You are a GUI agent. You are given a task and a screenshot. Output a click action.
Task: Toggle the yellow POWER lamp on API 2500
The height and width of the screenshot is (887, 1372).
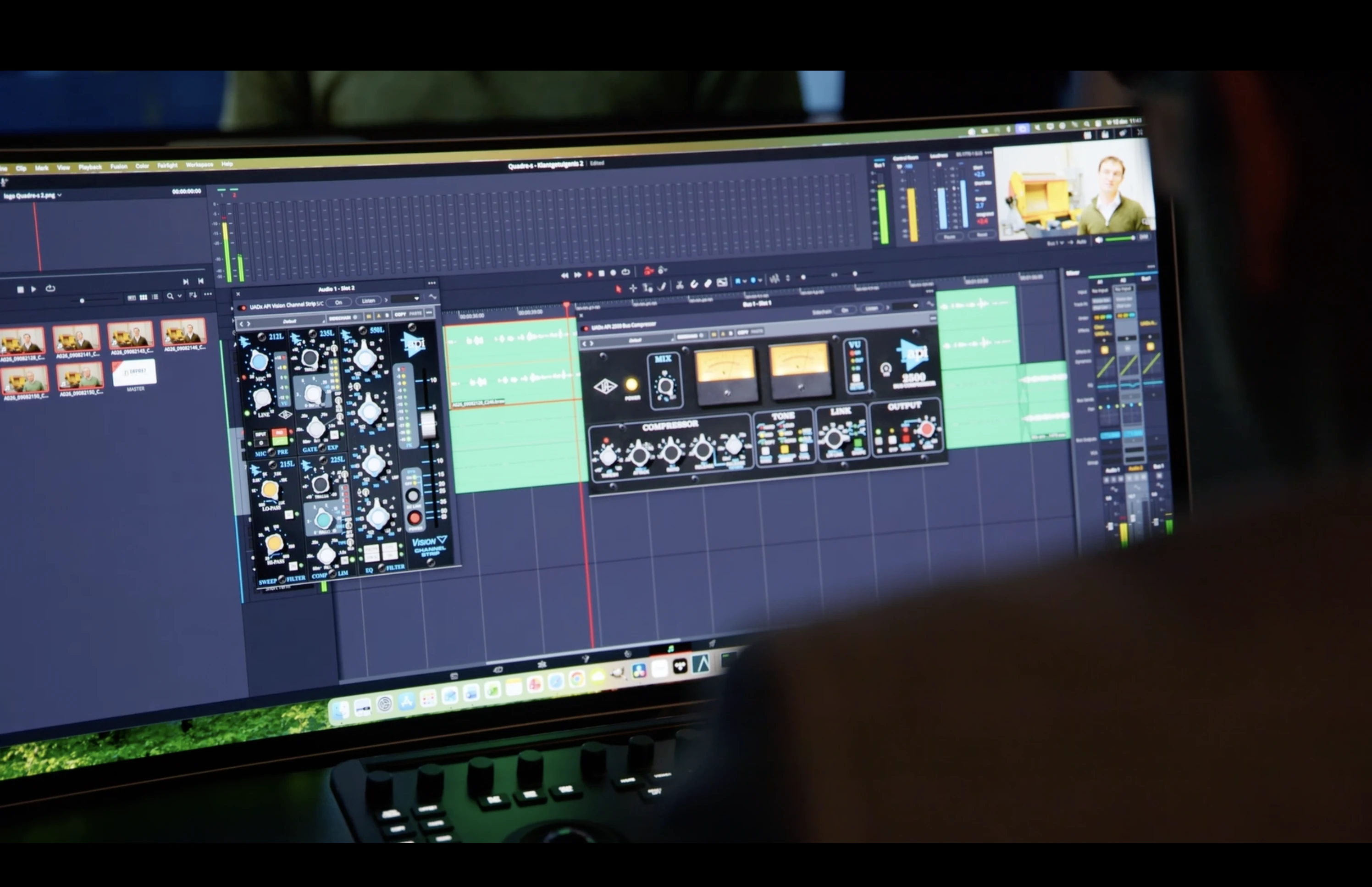(x=631, y=384)
